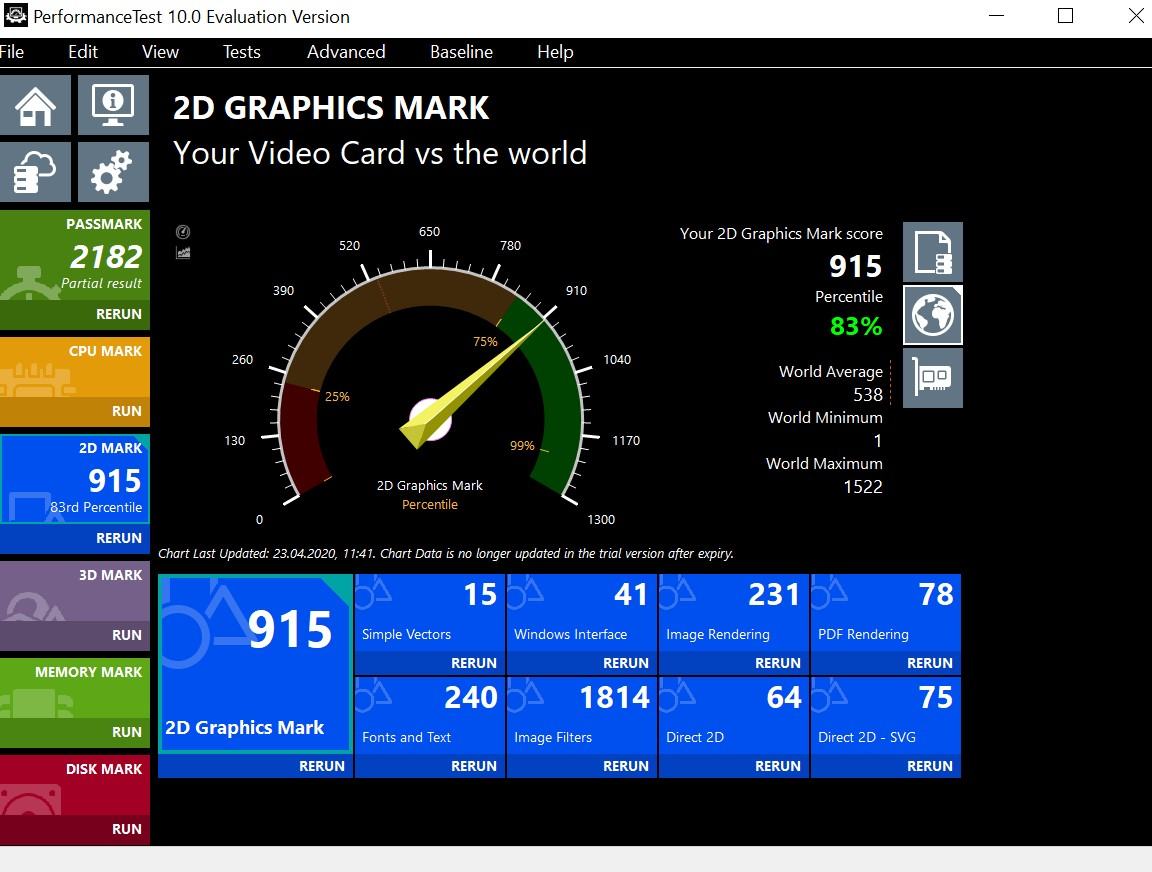Click the 83rd Percentile text in sidebar

pyautogui.click(x=96, y=508)
